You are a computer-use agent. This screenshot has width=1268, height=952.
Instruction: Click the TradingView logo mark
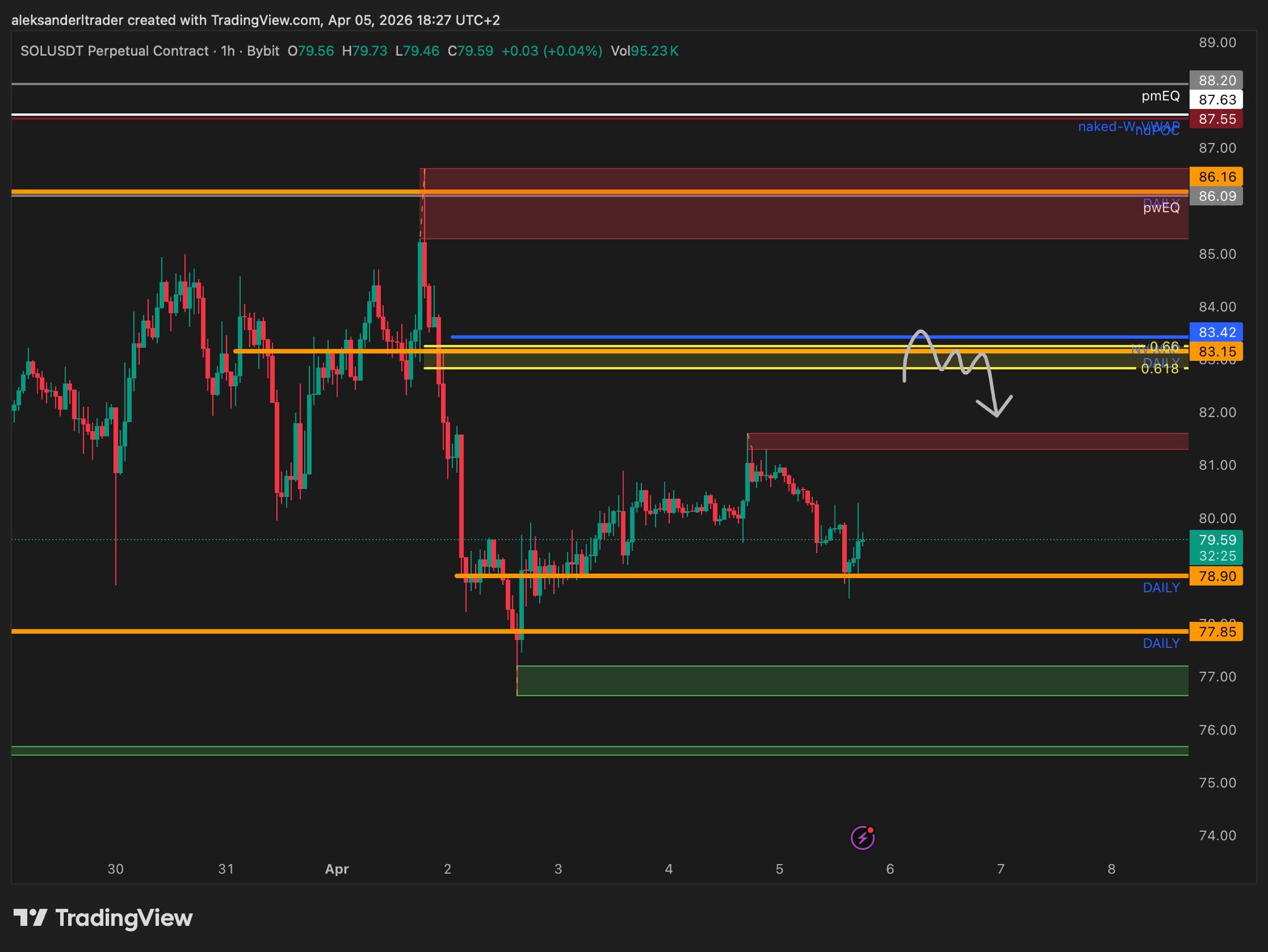click(30, 917)
